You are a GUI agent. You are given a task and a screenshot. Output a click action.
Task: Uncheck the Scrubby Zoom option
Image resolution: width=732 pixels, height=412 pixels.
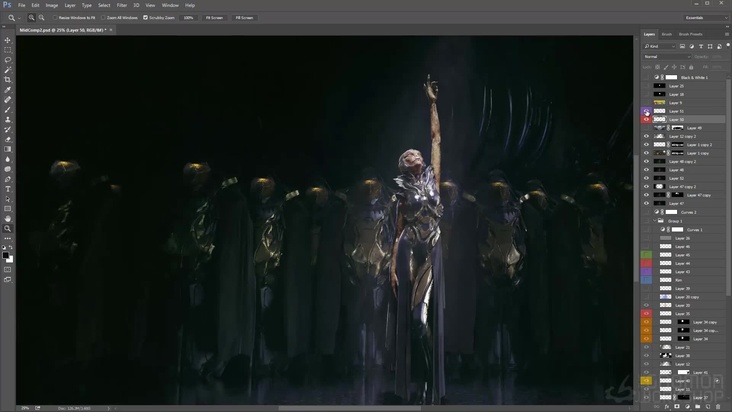click(145, 17)
